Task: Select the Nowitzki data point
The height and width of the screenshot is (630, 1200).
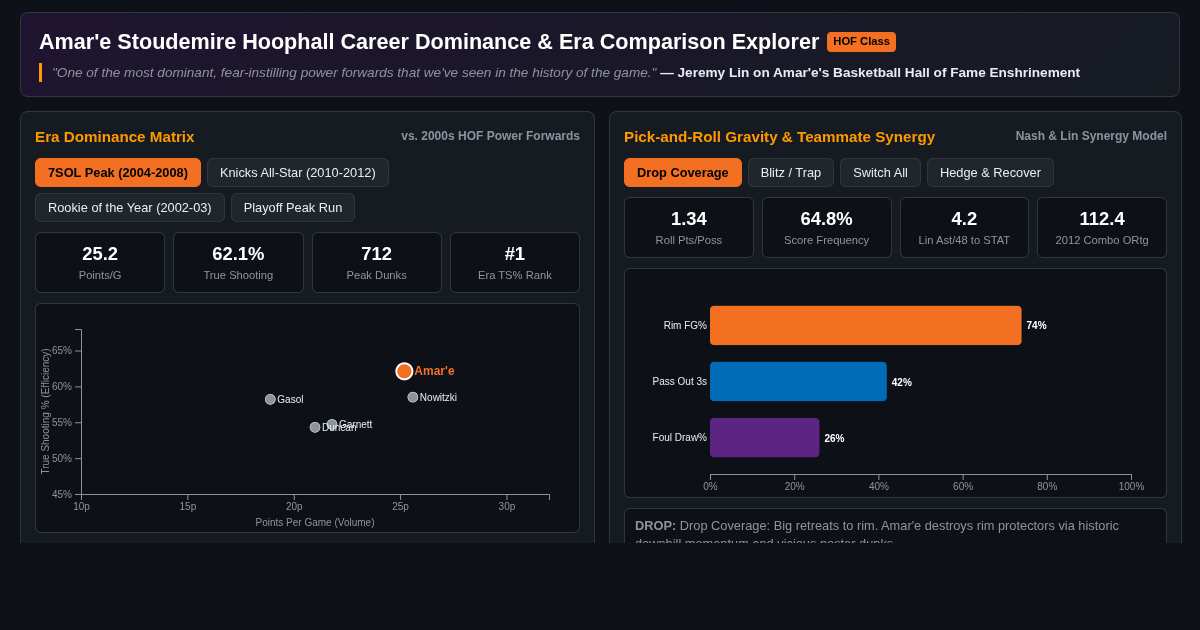Action: (413, 397)
